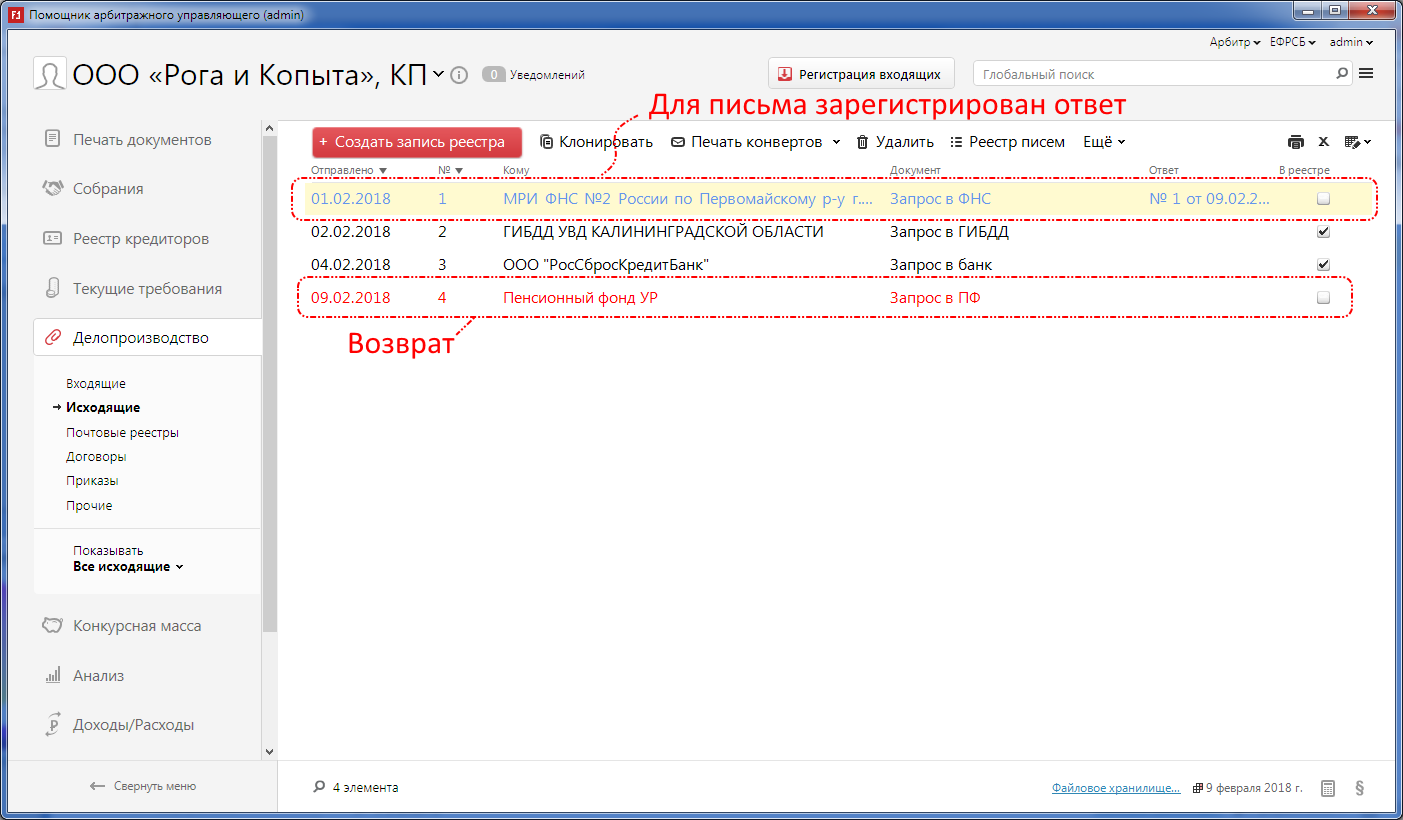Viewport: 1403px width, 820px height.
Task: Click the paragraph symbol icon in status bar
Action: [x=1359, y=788]
